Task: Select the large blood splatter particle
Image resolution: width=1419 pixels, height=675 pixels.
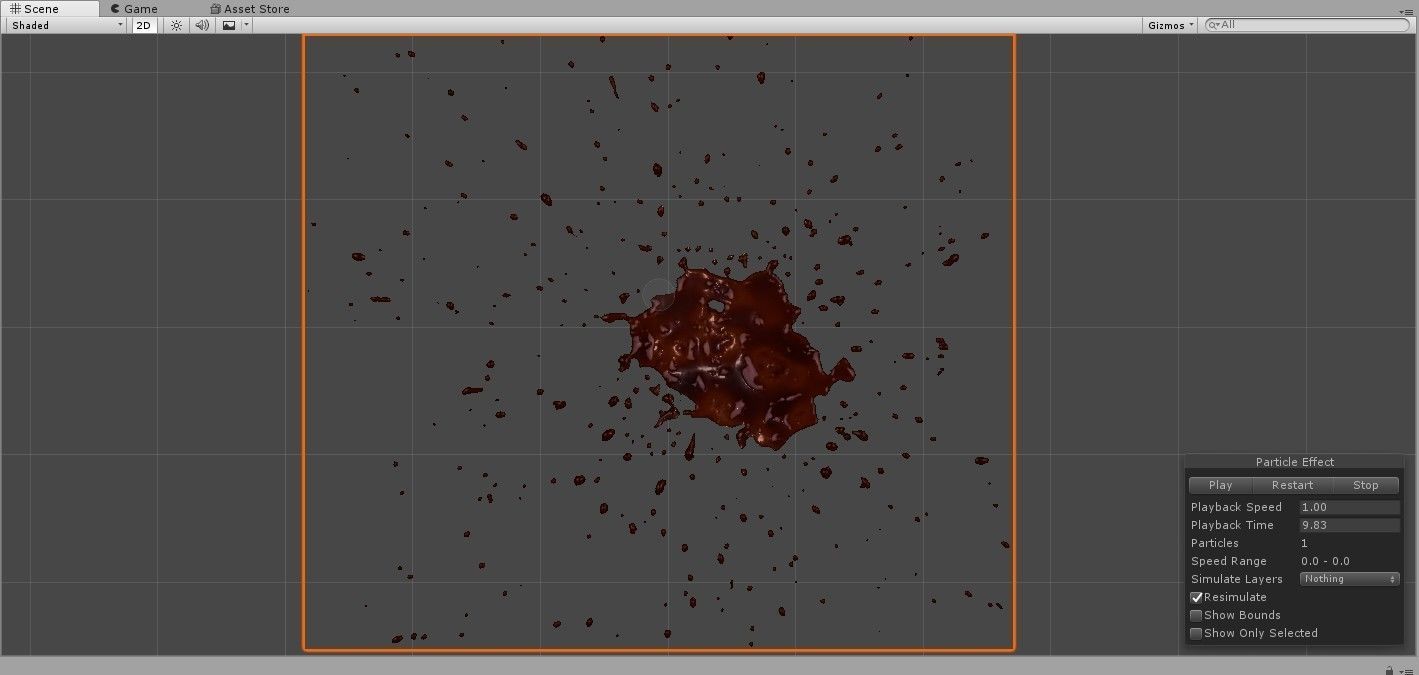Action: point(738,355)
